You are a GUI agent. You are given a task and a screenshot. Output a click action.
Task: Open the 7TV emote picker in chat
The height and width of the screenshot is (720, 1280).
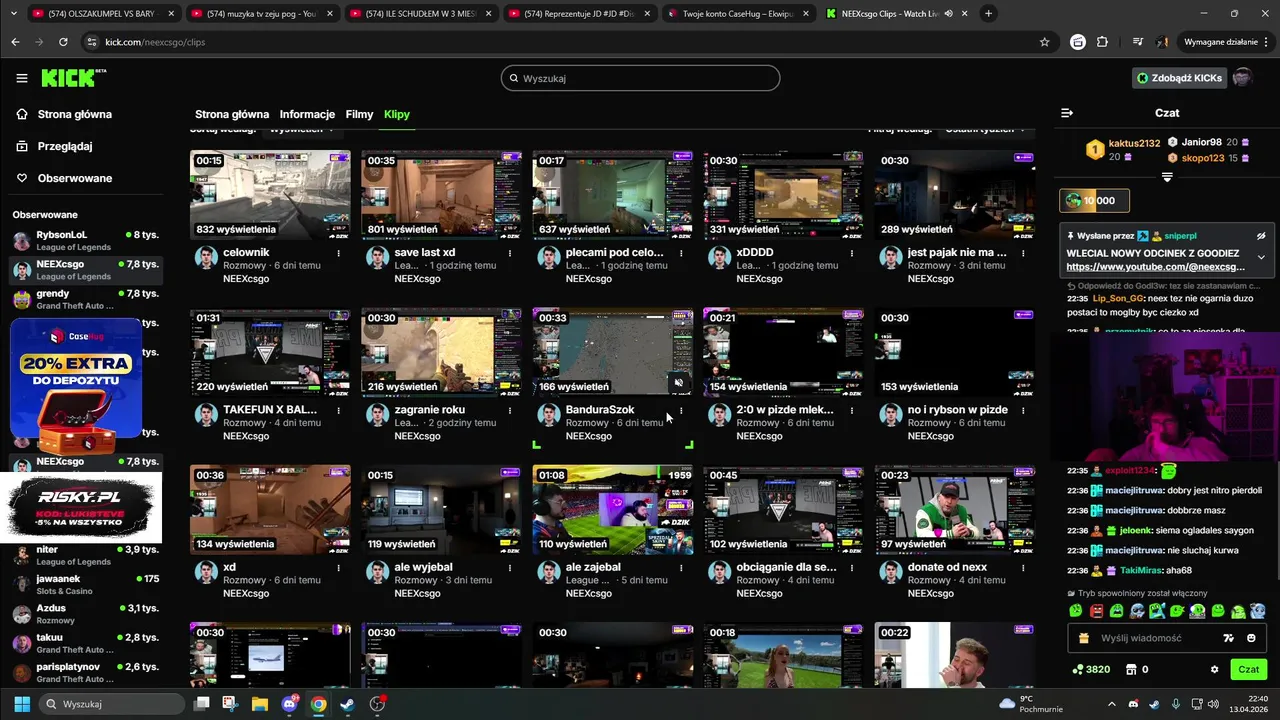click(1229, 638)
